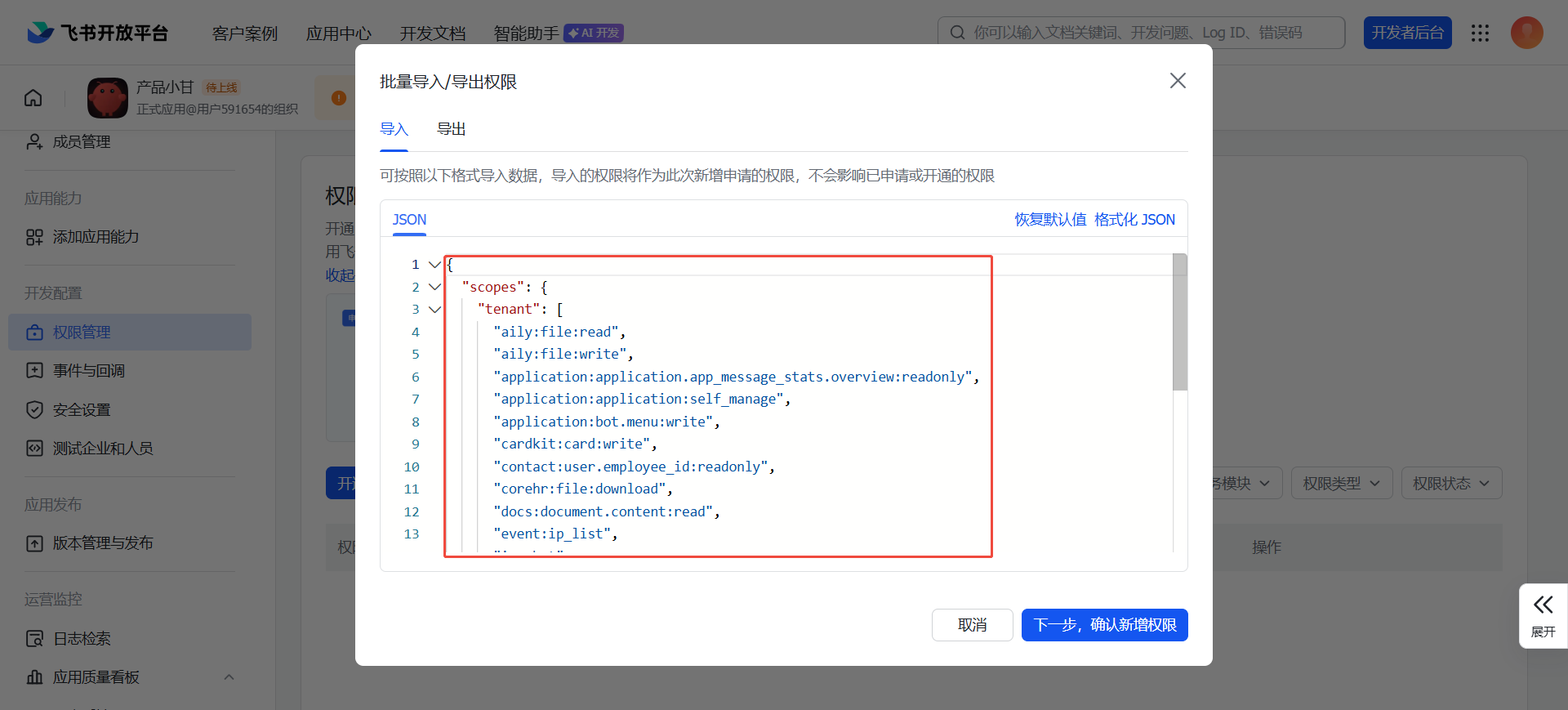Open the home icon in the app header

pos(33,98)
